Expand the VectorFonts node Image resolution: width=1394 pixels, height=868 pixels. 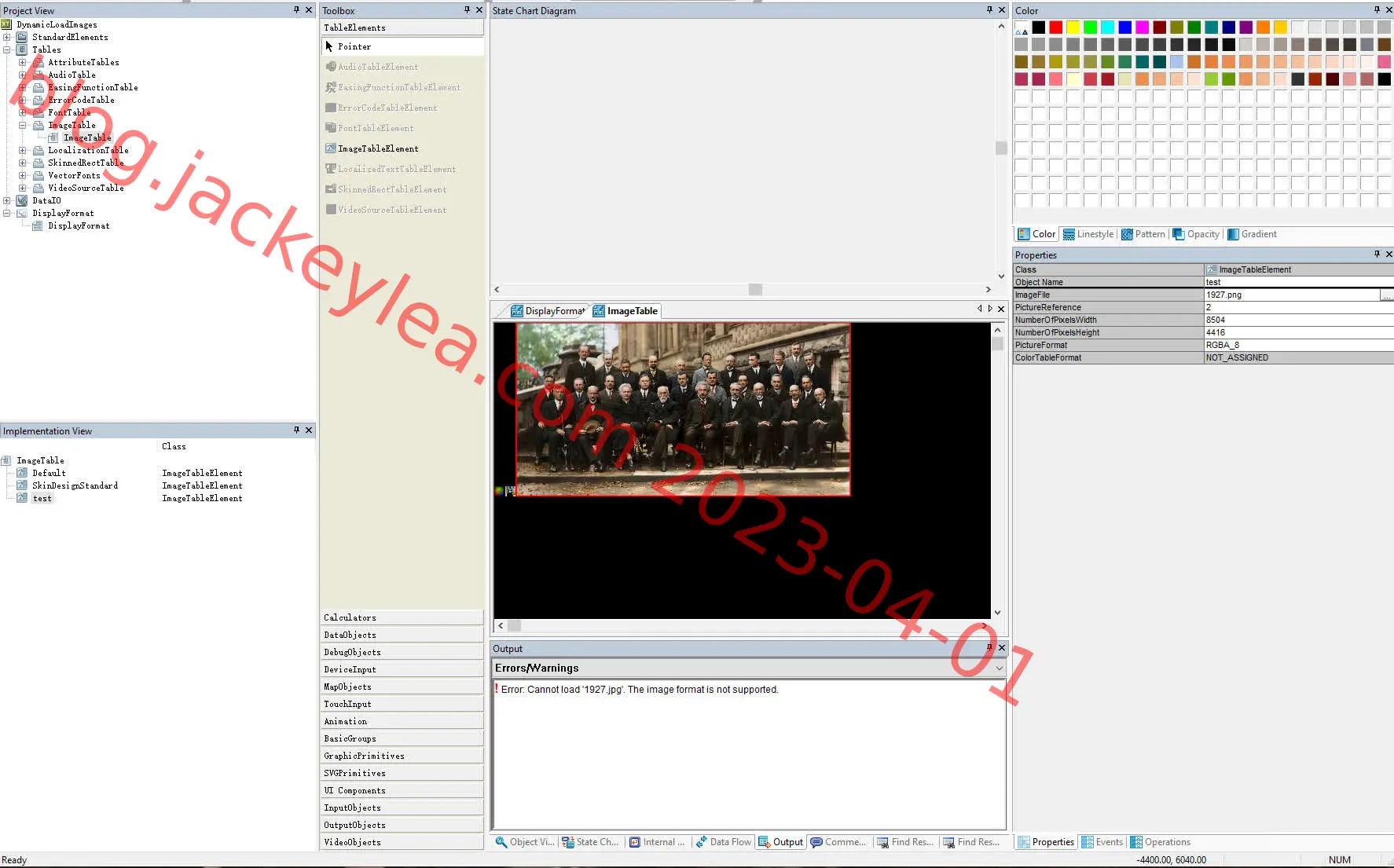tap(23, 175)
